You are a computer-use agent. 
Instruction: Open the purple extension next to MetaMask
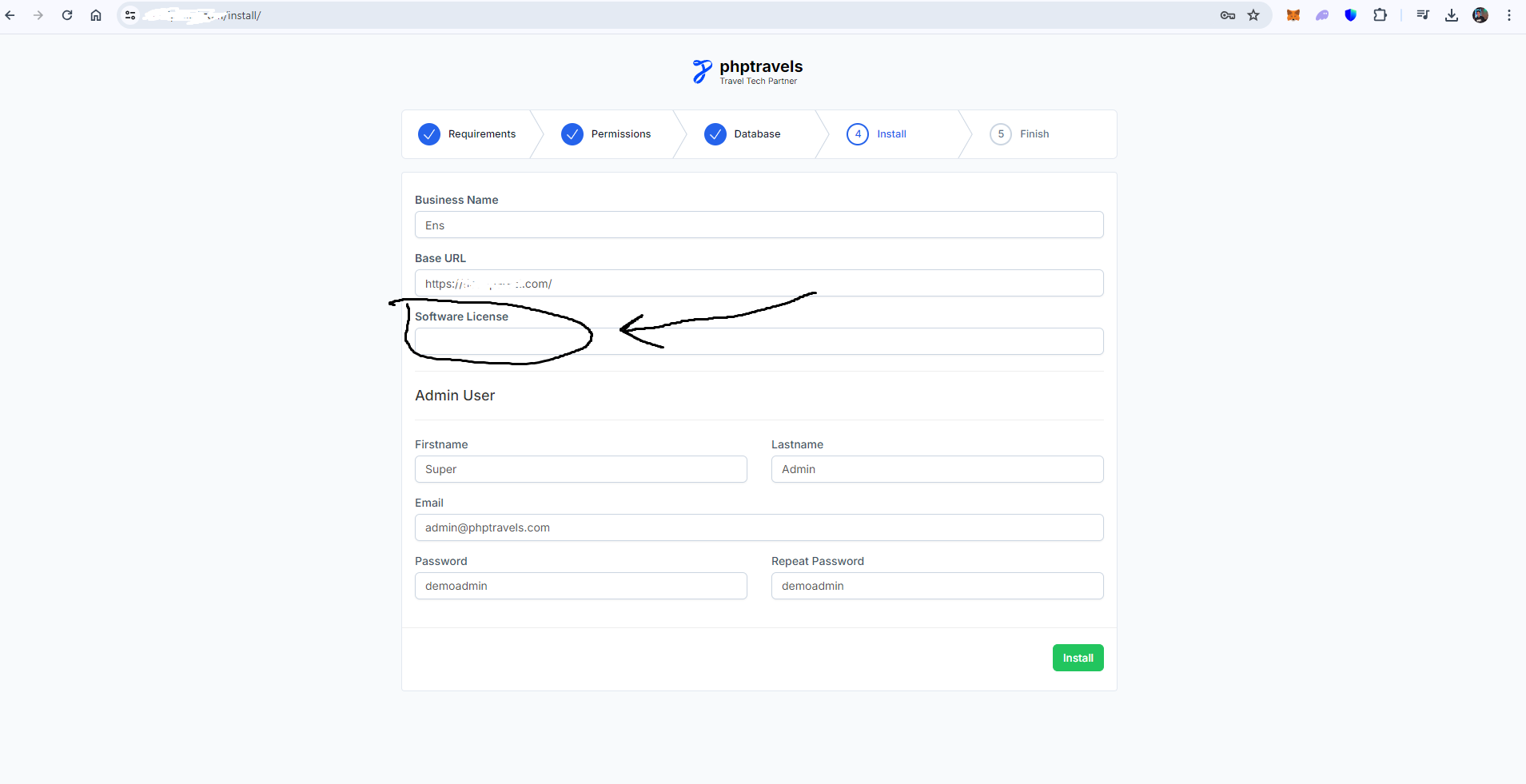pyautogui.click(x=1322, y=15)
